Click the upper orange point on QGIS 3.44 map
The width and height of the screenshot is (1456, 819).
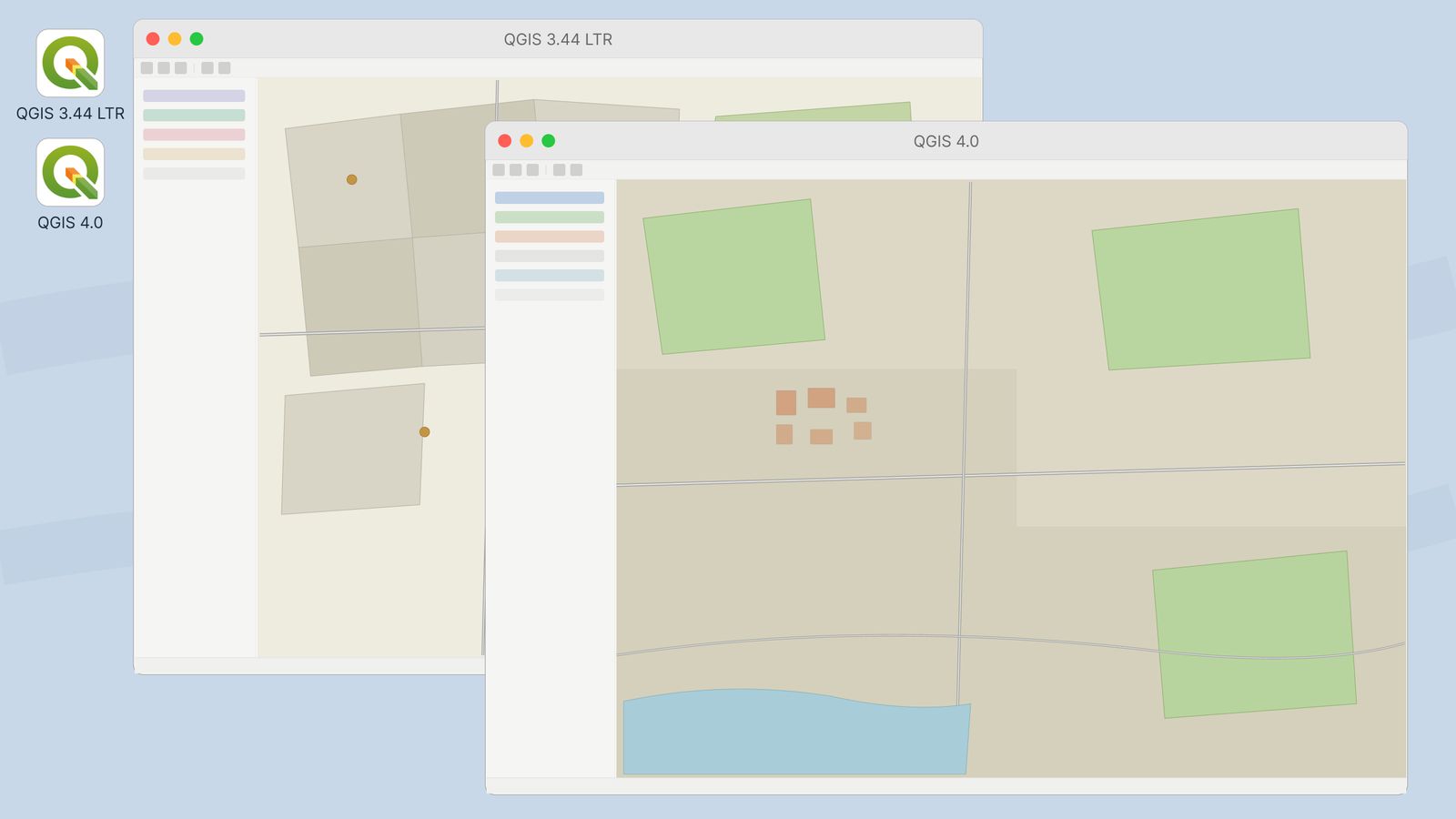click(351, 179)
